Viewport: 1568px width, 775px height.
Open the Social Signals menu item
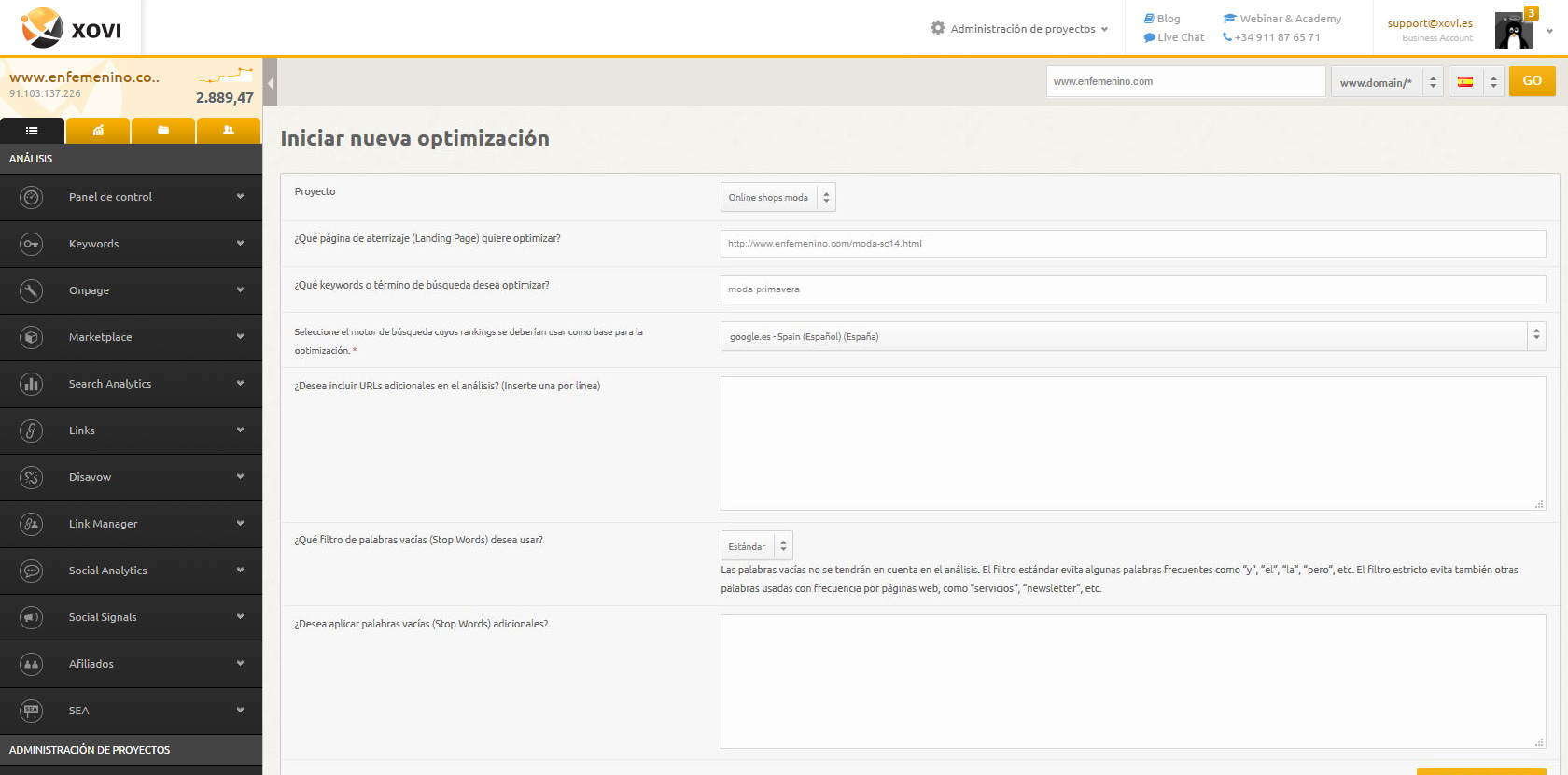(x=131, y=617)
